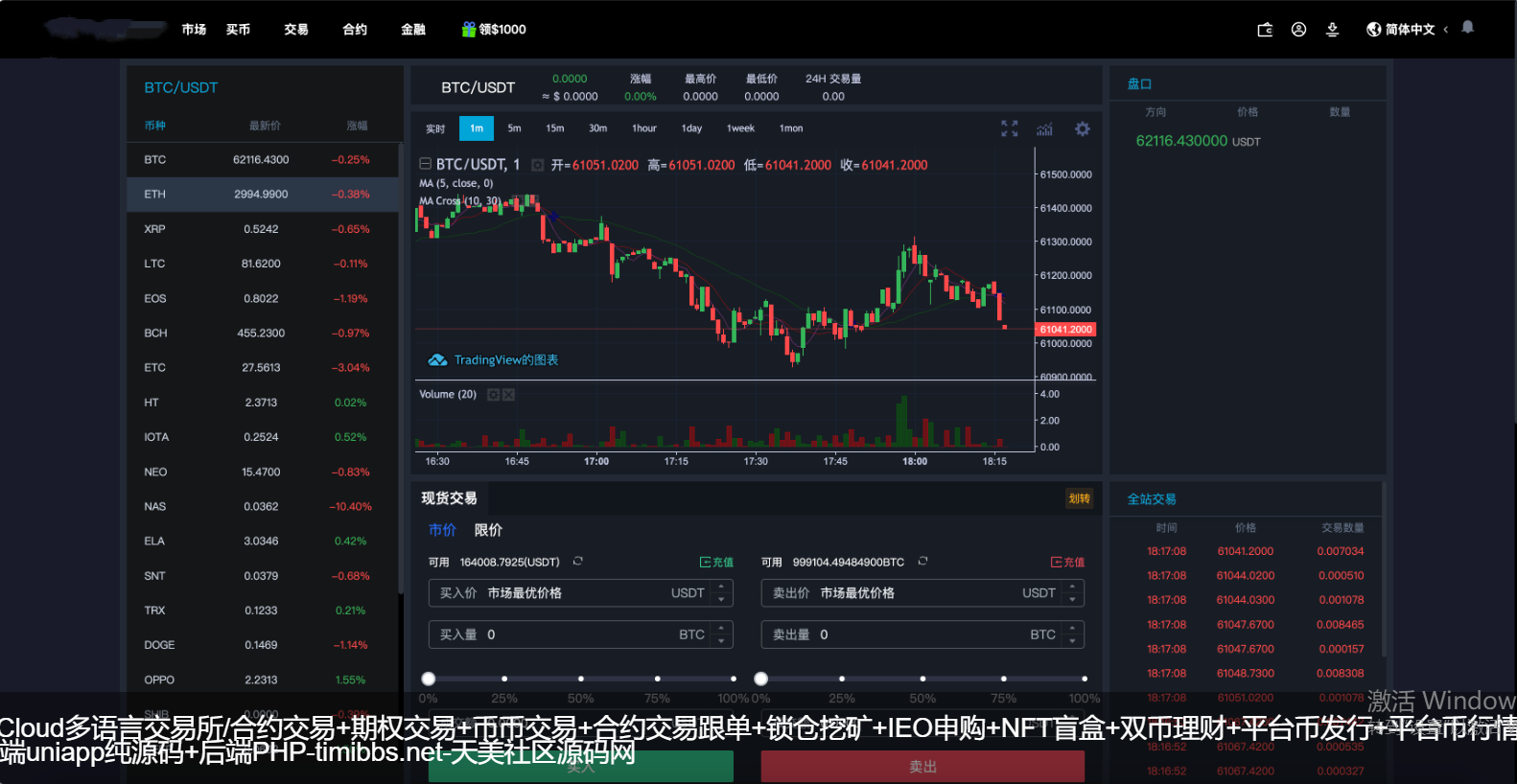Viewport: 1517px width, 784px height.
Task: Expand the 简体中文 language selector
Action: (x=1408, y=30)
